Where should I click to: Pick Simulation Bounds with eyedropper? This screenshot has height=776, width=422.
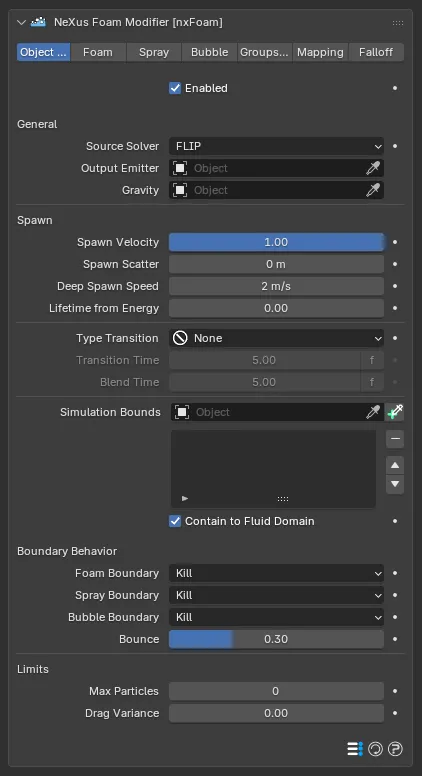[x=373, y=412]
